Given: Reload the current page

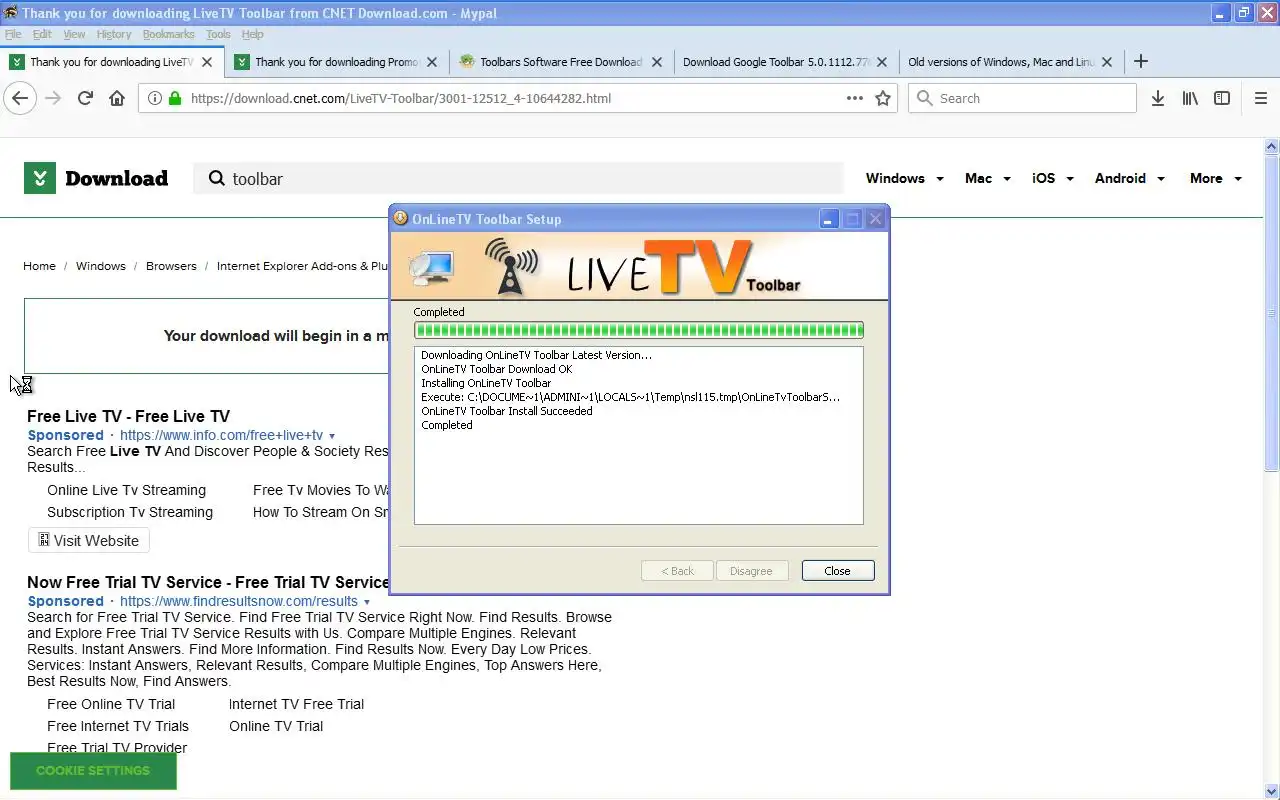Looking at the screenshot, I should (x=85, y=98).
